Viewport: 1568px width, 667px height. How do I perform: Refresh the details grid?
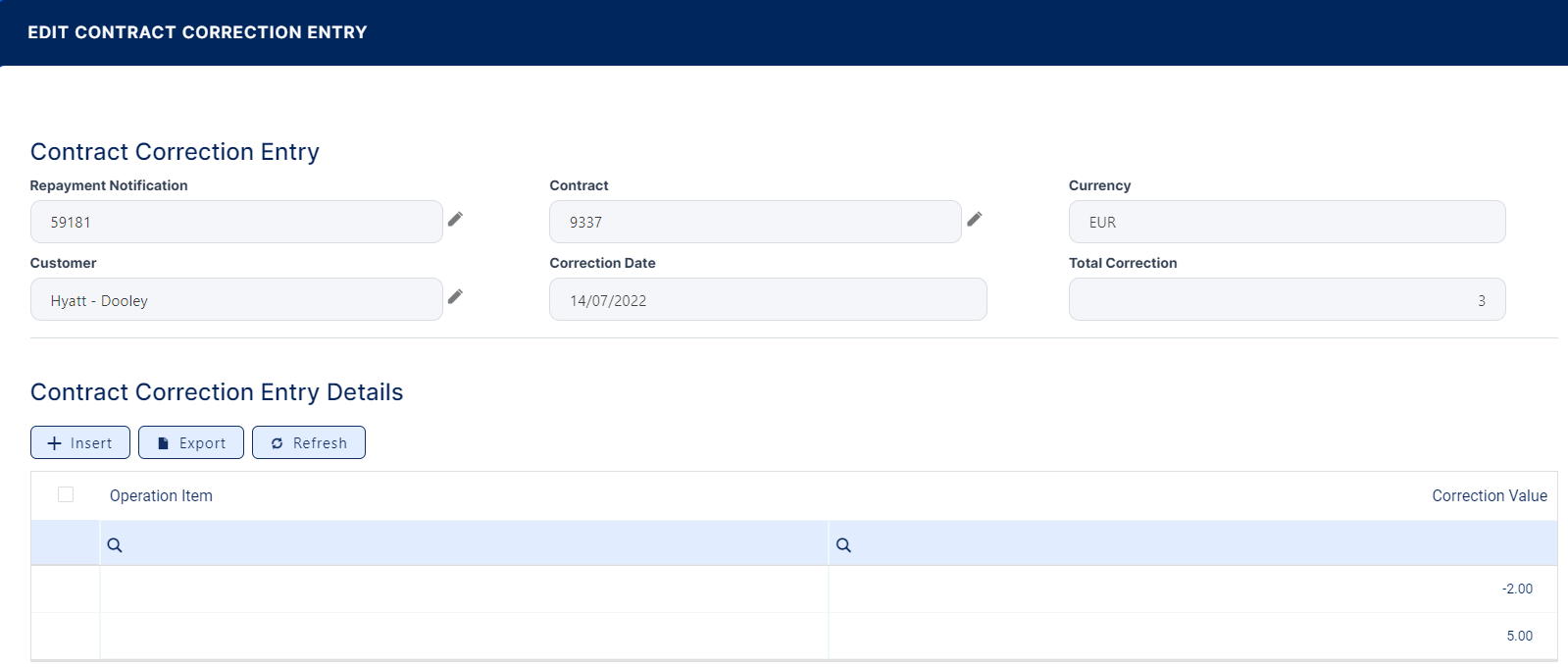[309, 443]
